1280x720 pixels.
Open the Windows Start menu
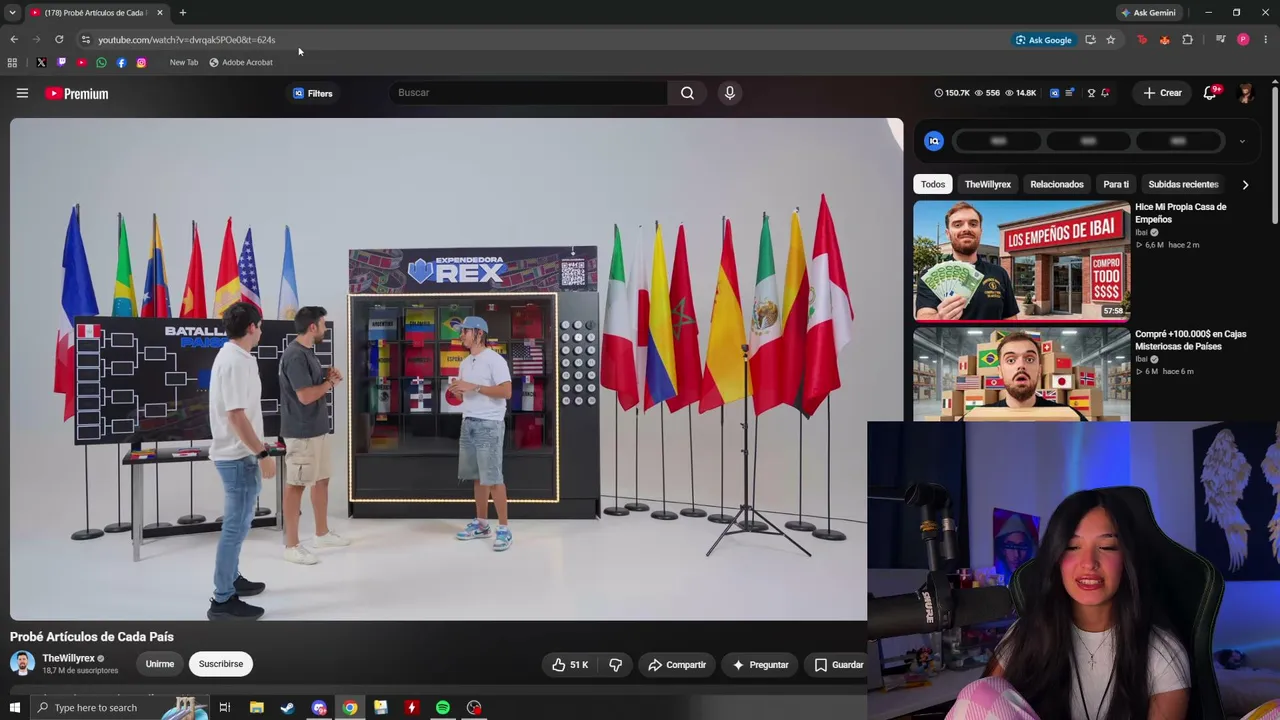14,708
